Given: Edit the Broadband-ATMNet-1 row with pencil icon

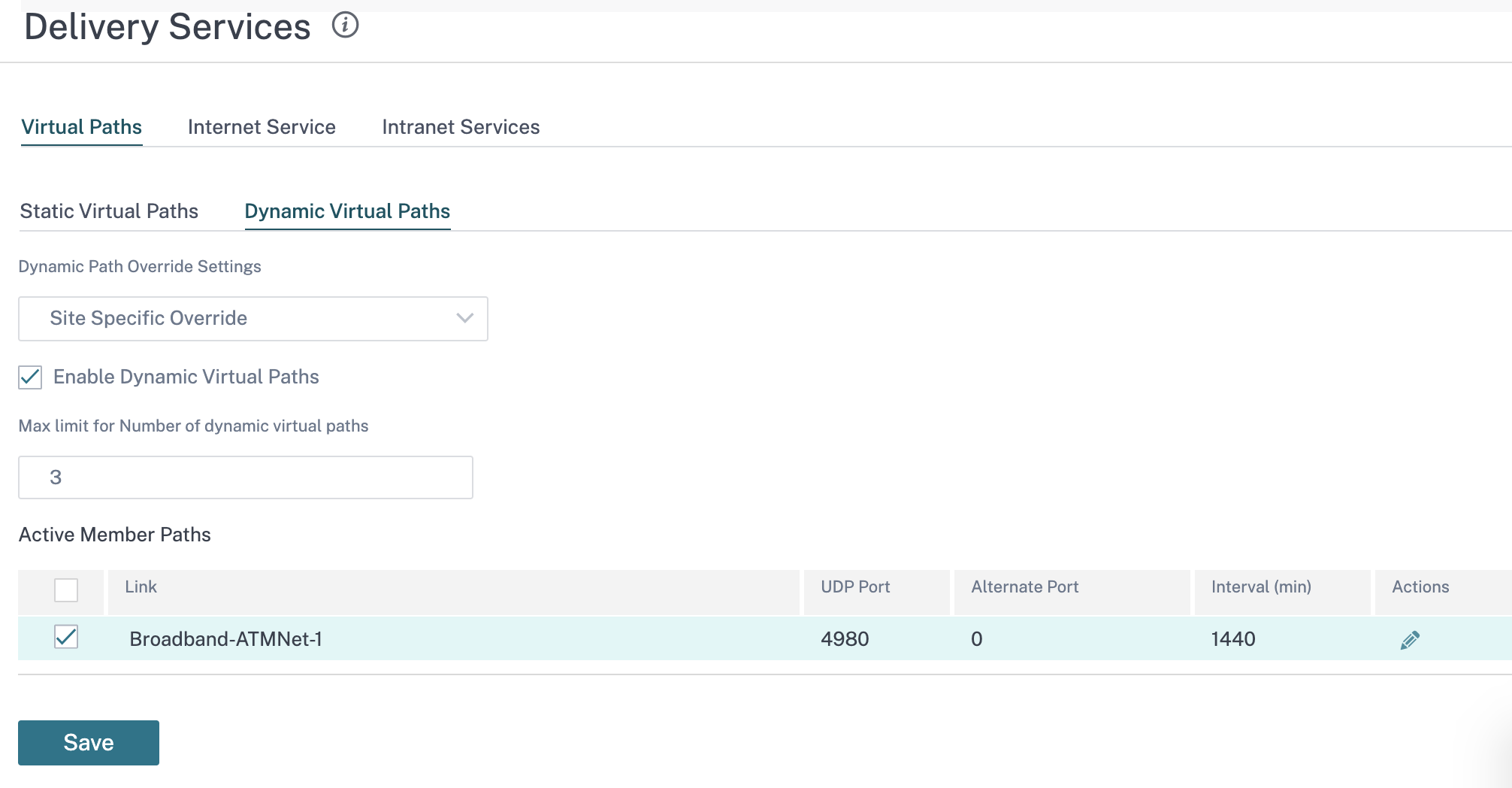Looking at the screenshot, I should (x=1410, y=640).
